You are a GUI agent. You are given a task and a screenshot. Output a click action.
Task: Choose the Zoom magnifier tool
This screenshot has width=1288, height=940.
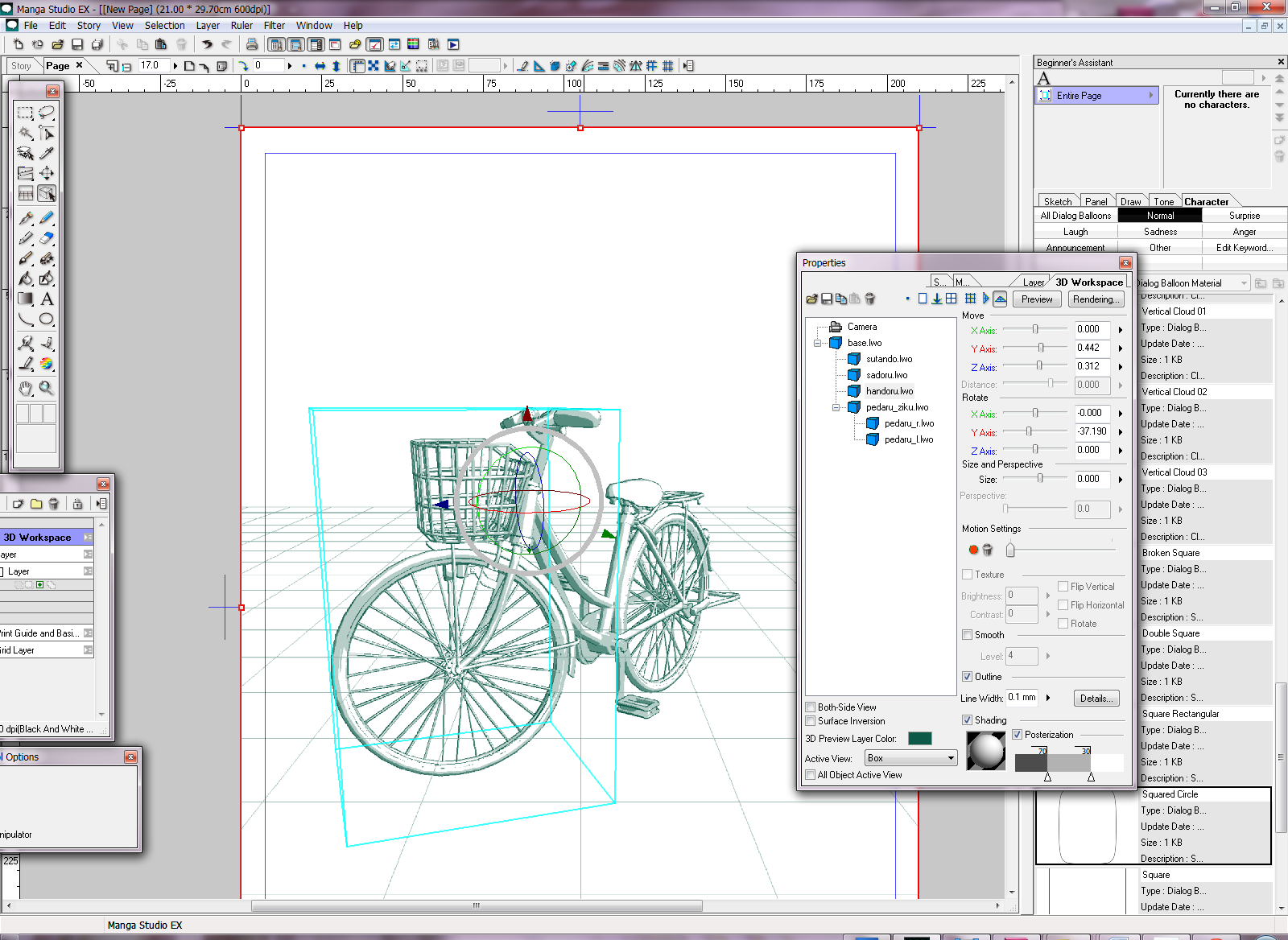pos(47,388)
